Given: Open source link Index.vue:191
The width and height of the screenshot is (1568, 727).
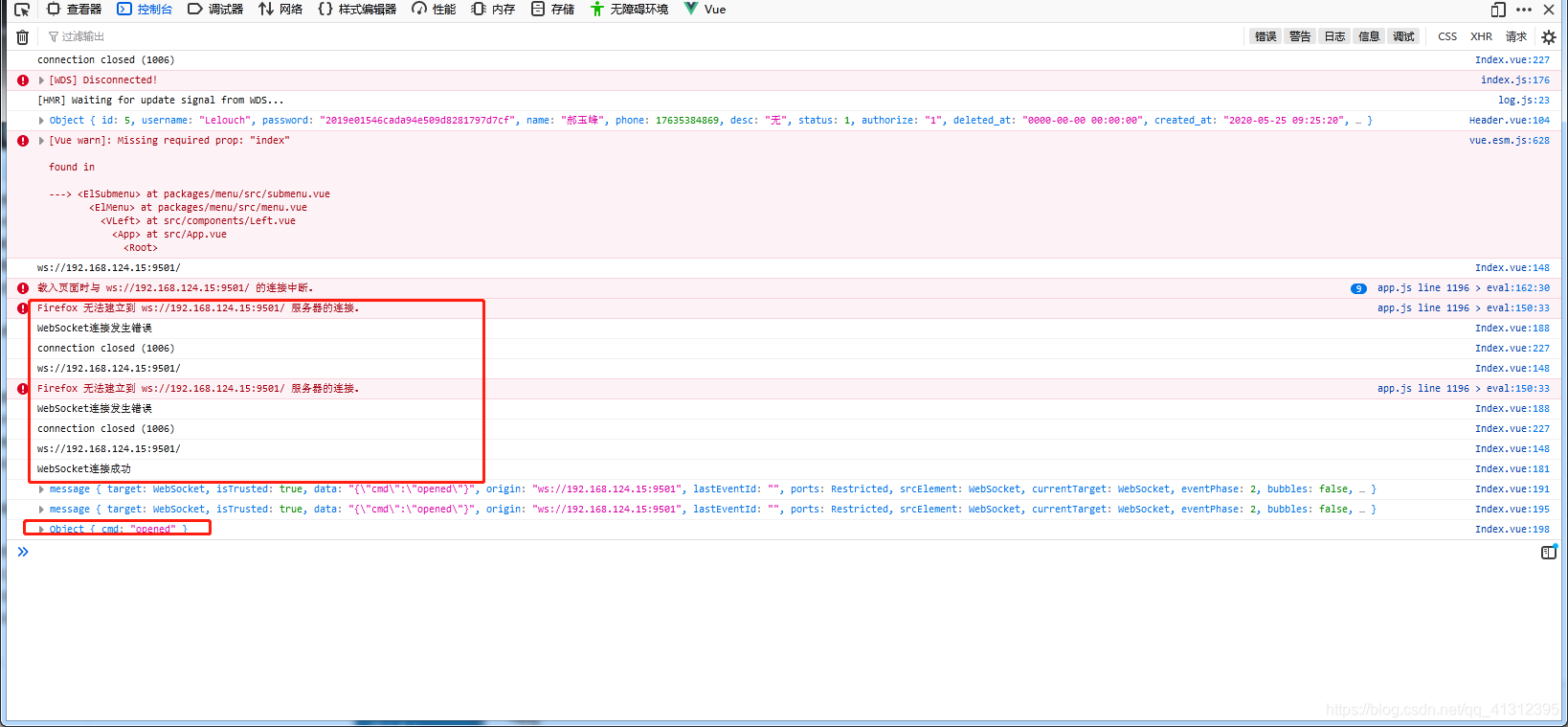Looking at the screenshot, I should [1512, 489].
